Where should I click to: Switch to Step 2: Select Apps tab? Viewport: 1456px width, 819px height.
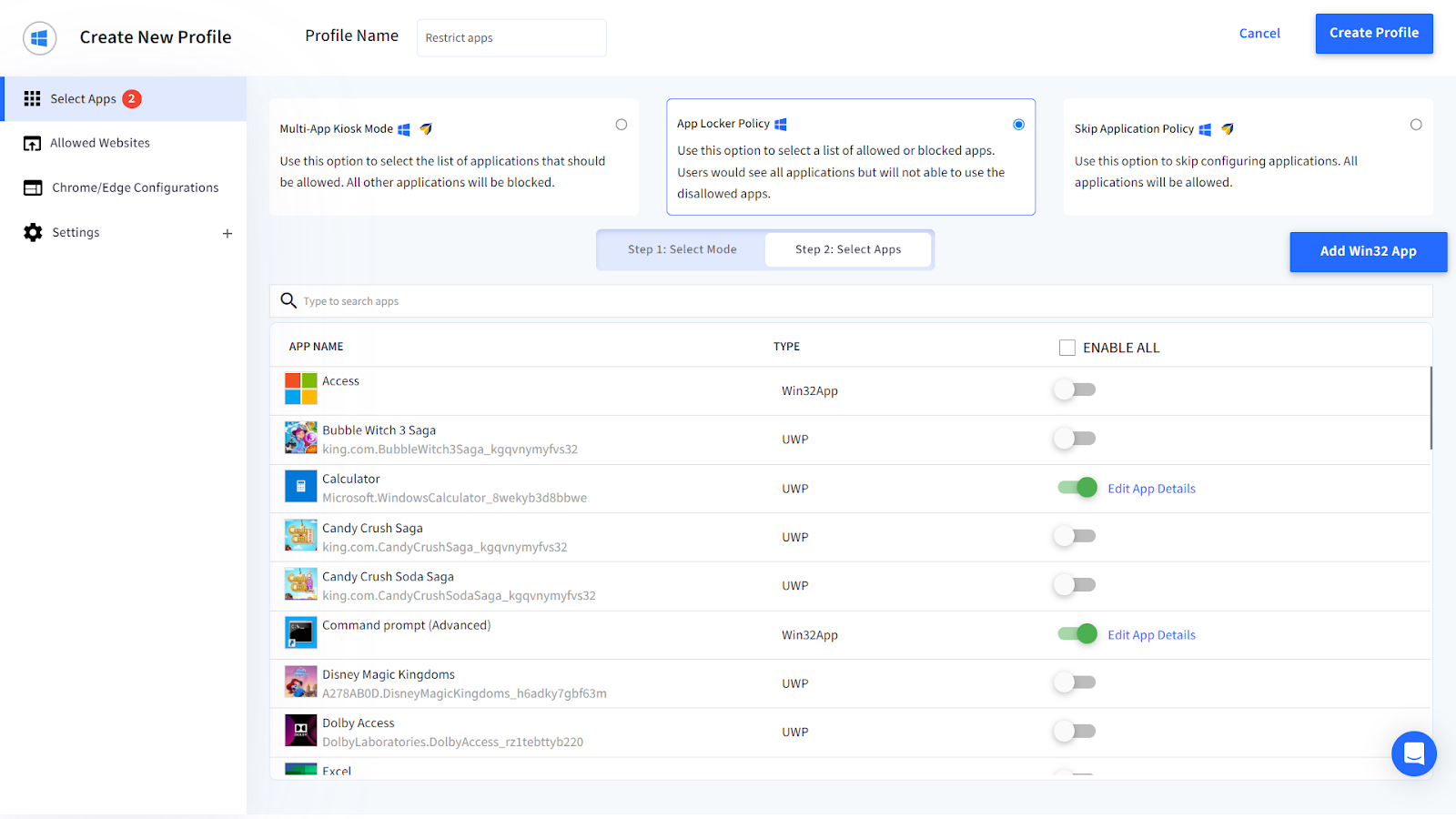pyautogui.click(x=847, y=248)
